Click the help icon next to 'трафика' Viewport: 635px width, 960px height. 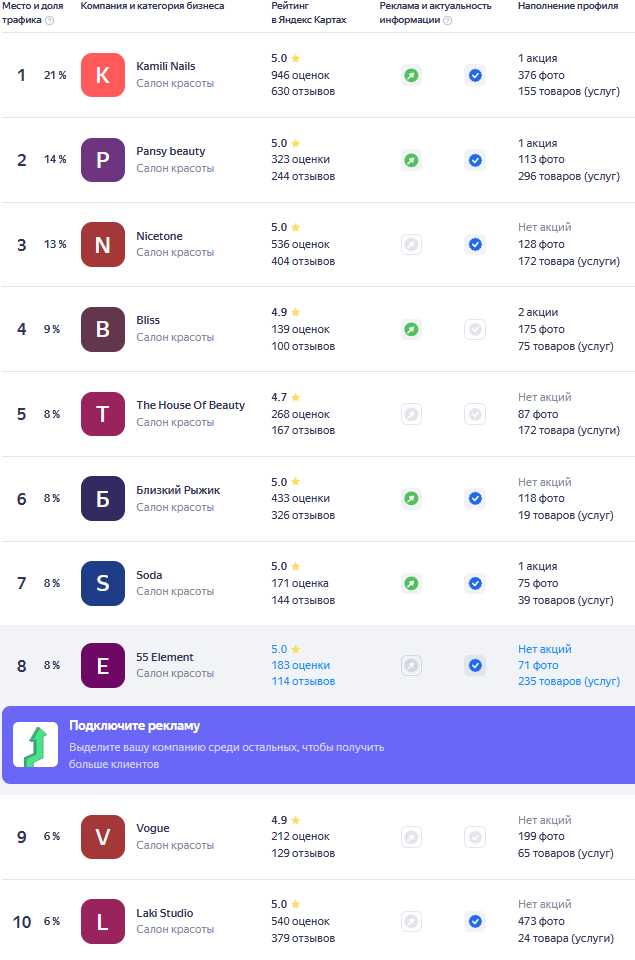(50, 20)
